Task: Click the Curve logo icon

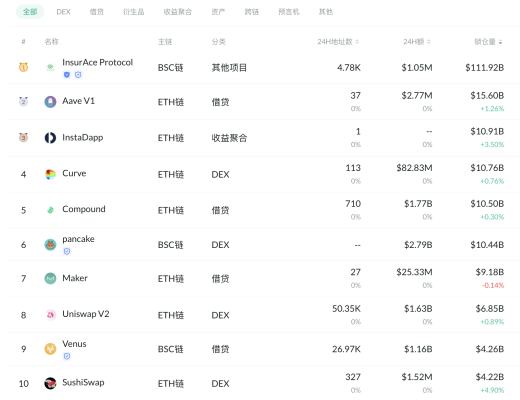Action: pyautogui.click(x=50, y=174)
